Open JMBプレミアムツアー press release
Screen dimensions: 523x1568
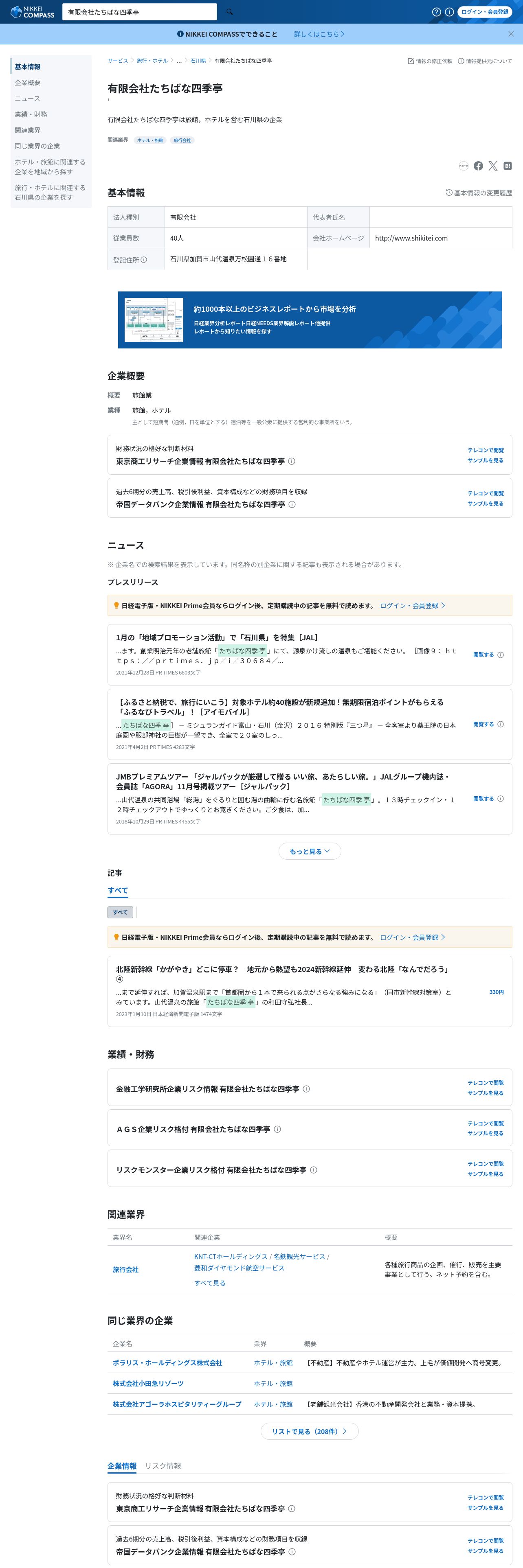(x=283, y=782)
